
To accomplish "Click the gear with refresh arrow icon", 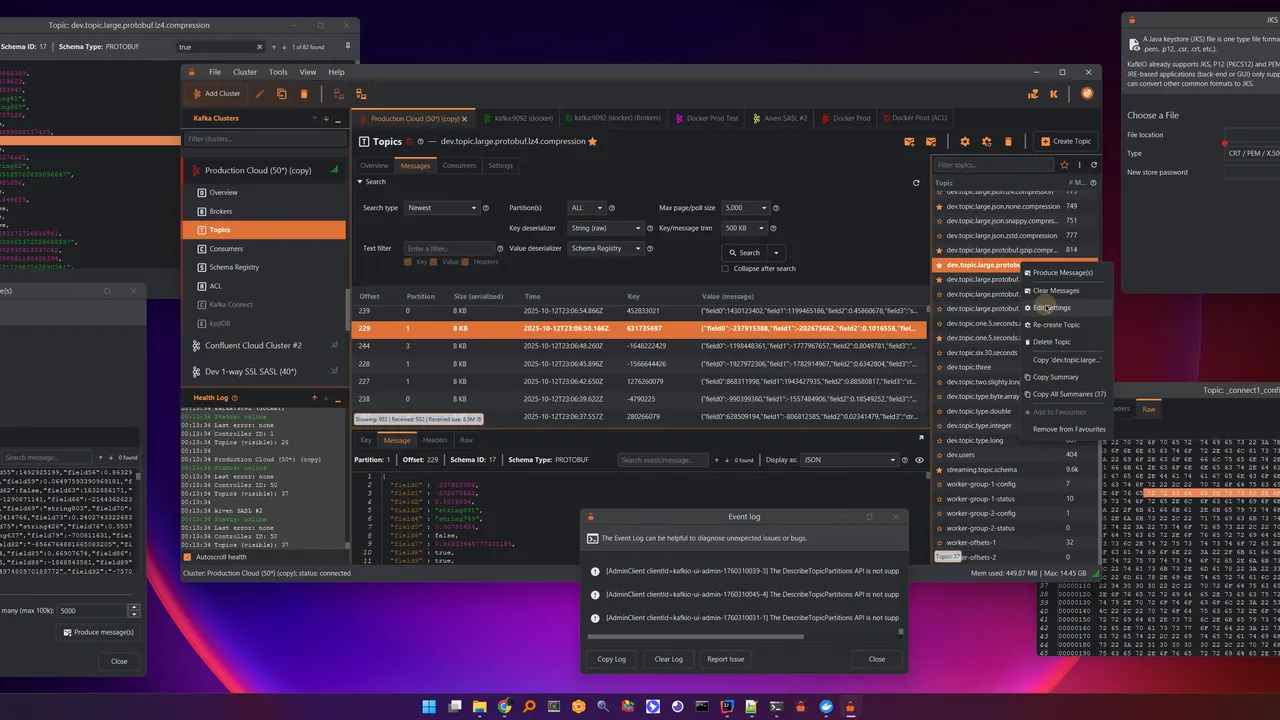I will coord(987,142).
